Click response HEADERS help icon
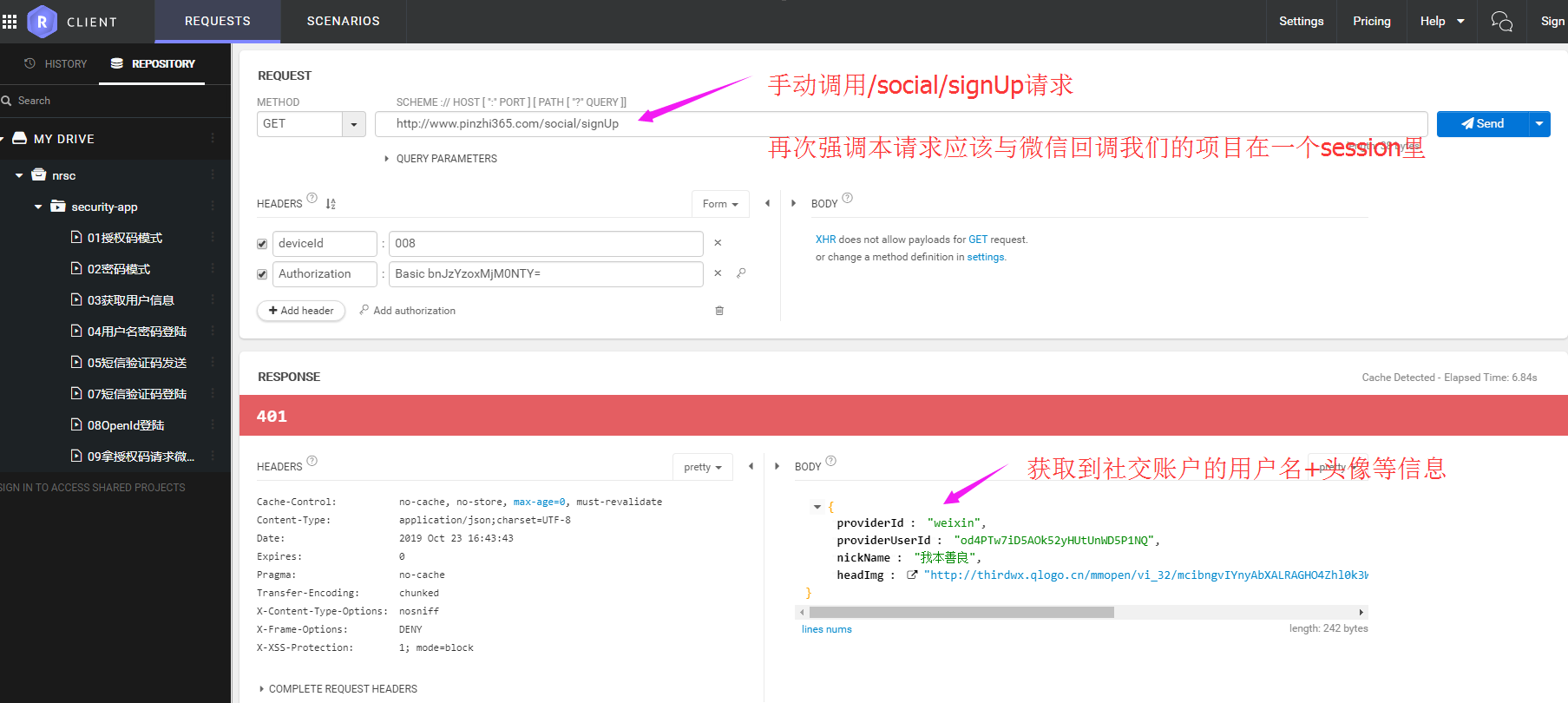Screen dimensions: 1568x703 (312, 461)
